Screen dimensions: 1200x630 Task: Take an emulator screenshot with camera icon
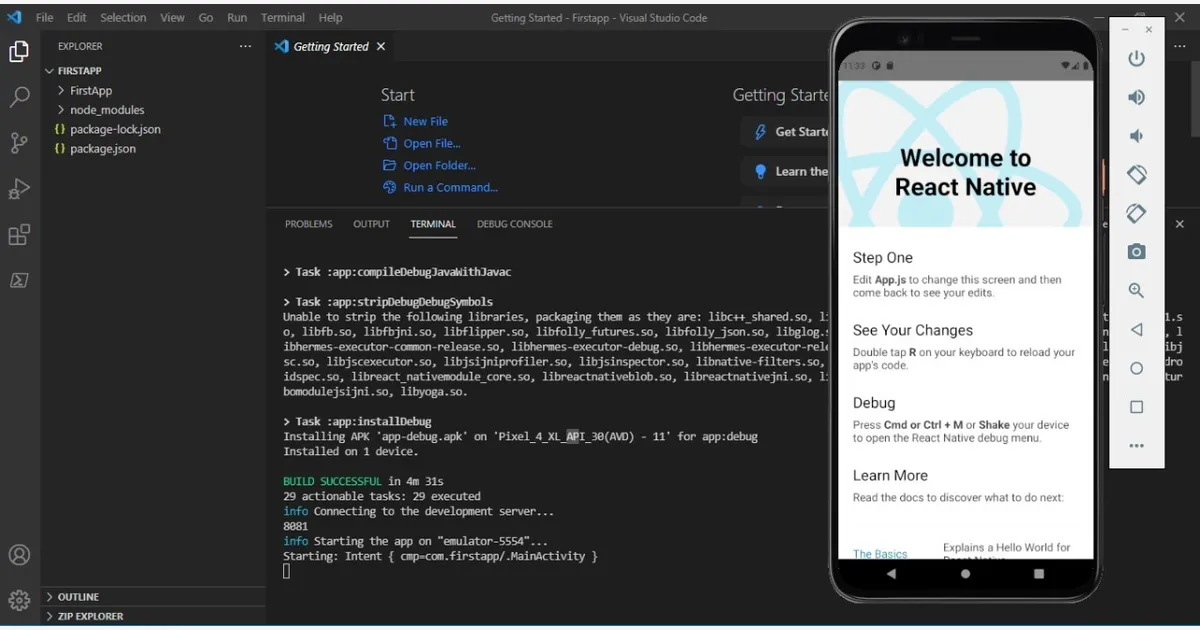(1136, 252)
